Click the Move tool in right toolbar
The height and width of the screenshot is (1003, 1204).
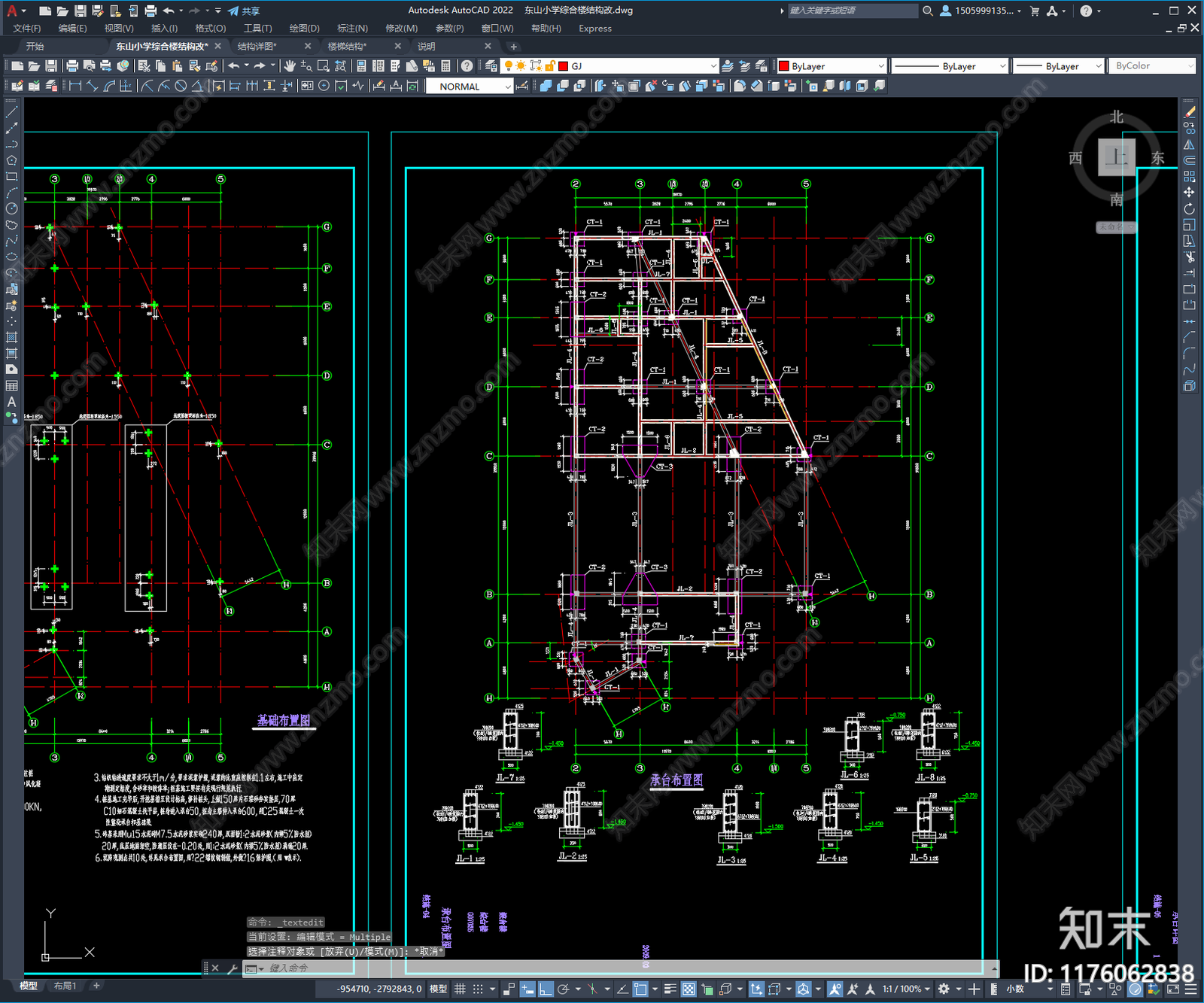pyautogui.click(x=1189, y=193)
